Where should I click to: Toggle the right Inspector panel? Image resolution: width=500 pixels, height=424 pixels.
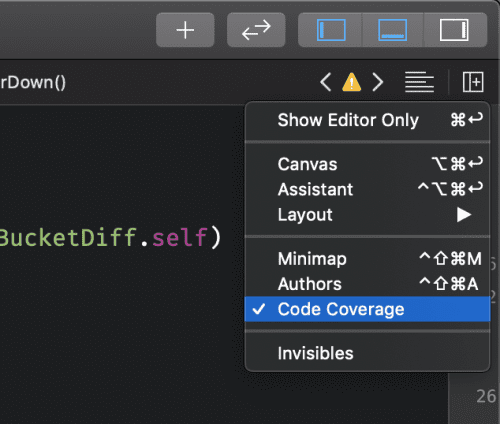coord(454,30)
